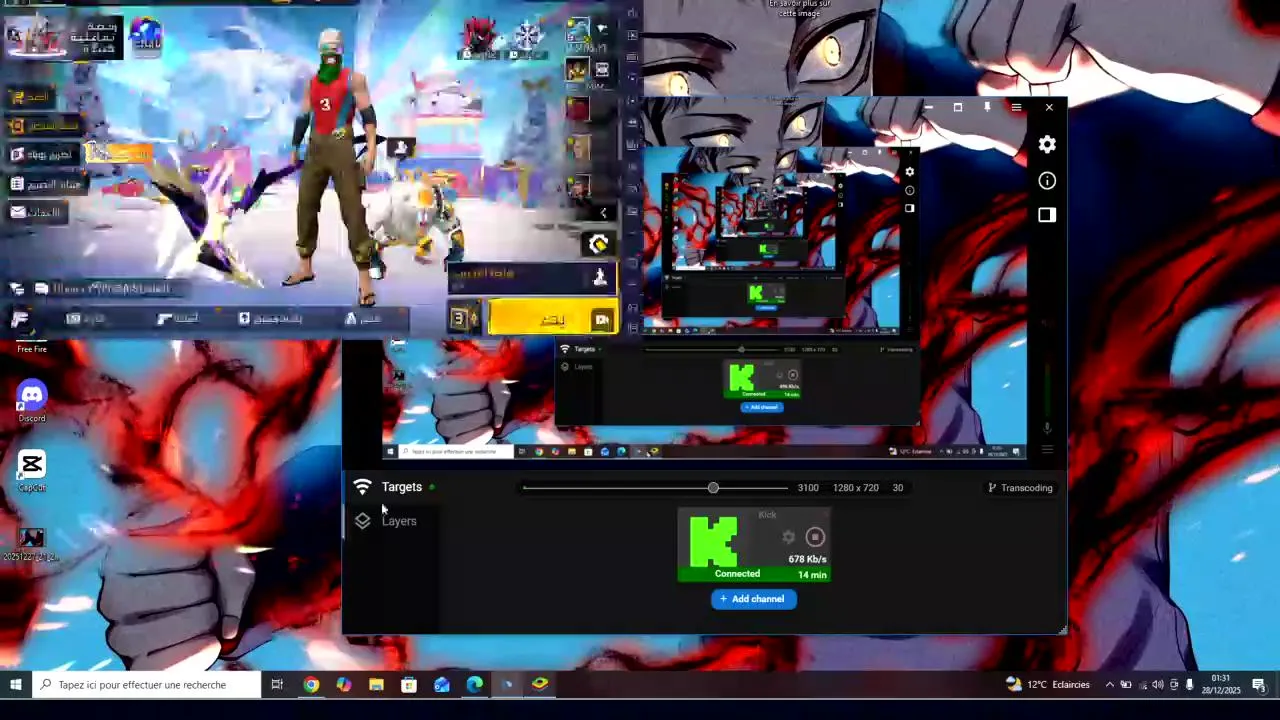Open the streaming app settings gear
This screenshot has height=720, width=1280.
1047,145
